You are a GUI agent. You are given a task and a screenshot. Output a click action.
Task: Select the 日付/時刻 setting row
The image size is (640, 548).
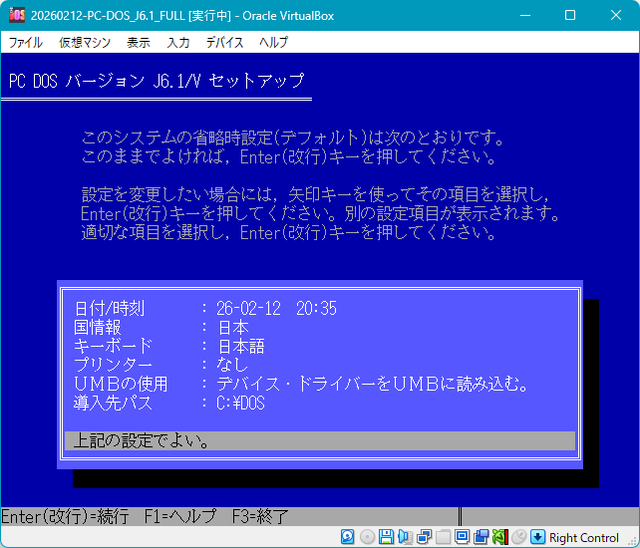pos(319,308)
